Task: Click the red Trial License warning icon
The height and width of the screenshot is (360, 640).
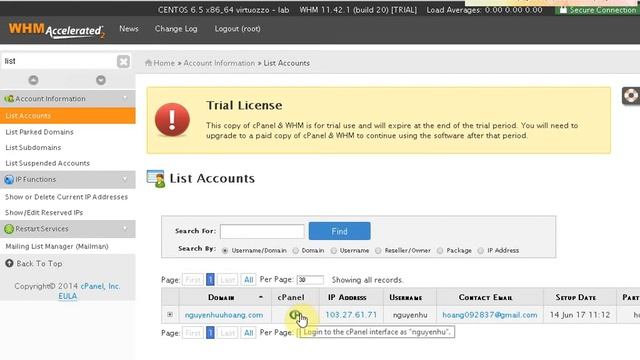Action: coord(172,120)
